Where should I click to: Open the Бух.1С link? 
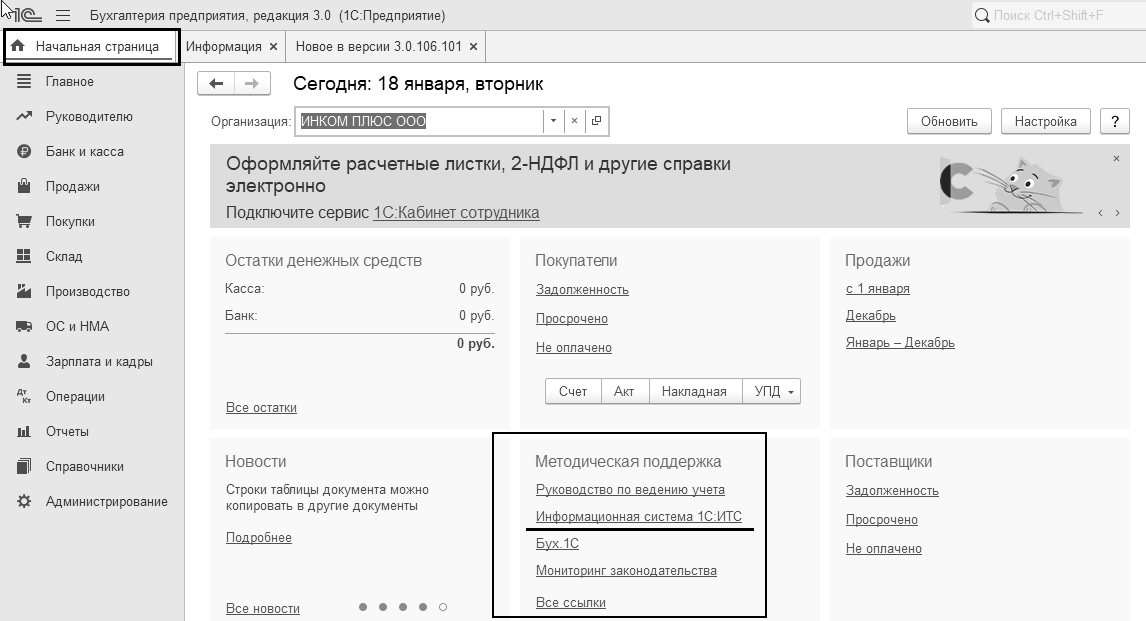click(x=557, y=544)
